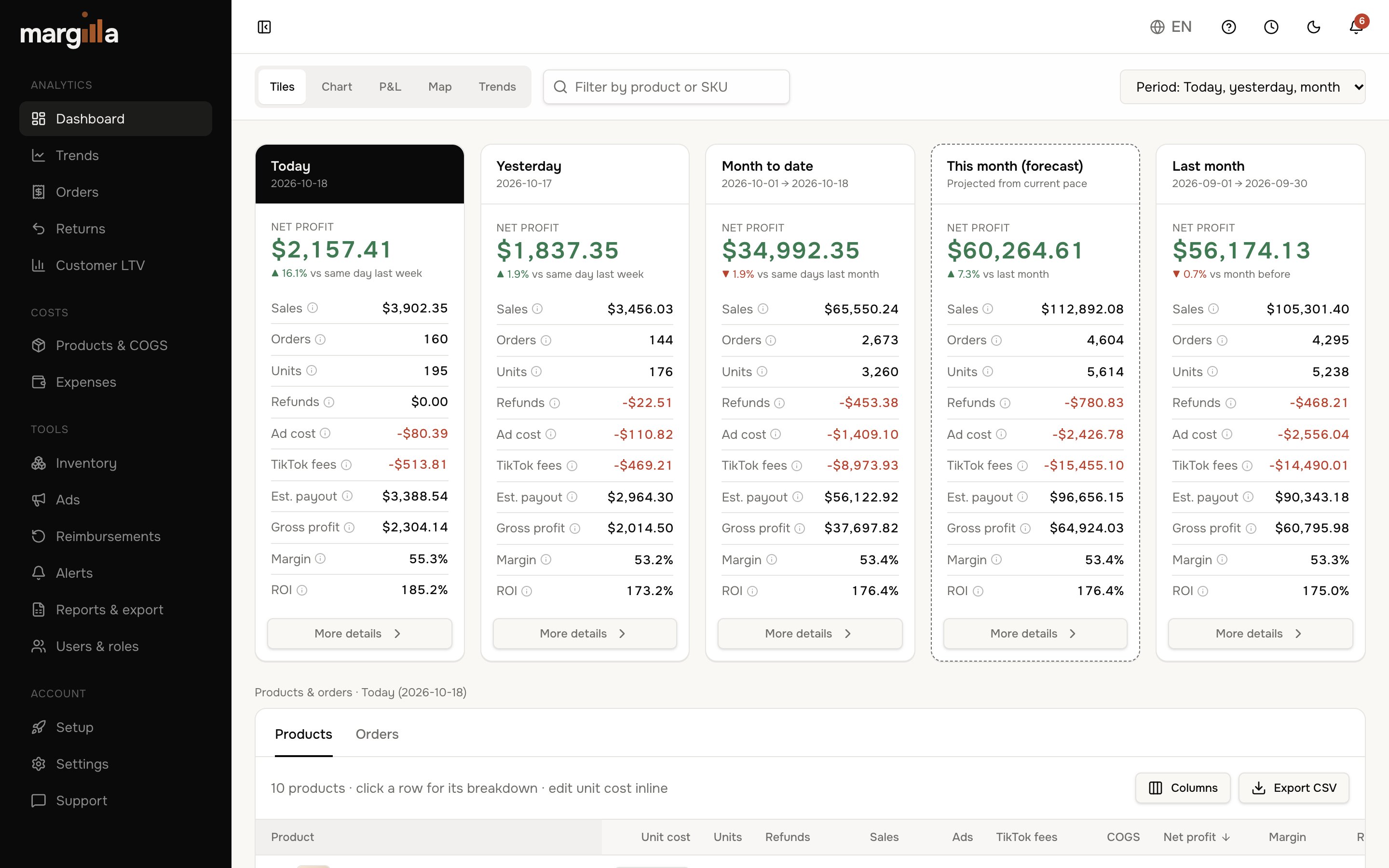Viewport: 1389px width, 868px height.
Task: Click info icon beside Yesterday's TikTok fees
Action: tap(572, 465)
